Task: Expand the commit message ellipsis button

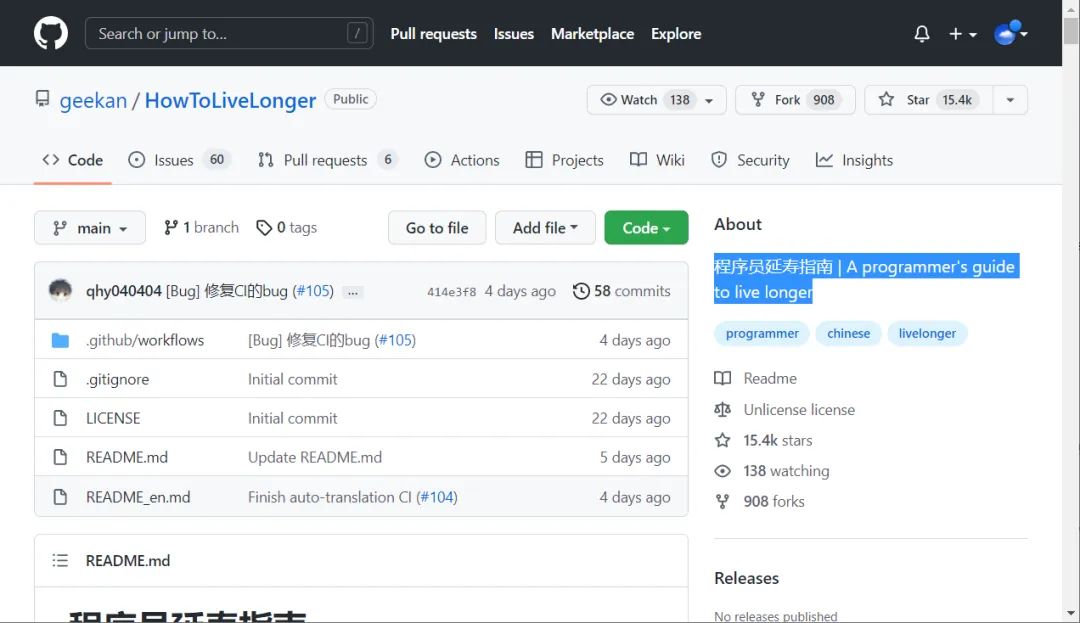Action: [353, 292]
